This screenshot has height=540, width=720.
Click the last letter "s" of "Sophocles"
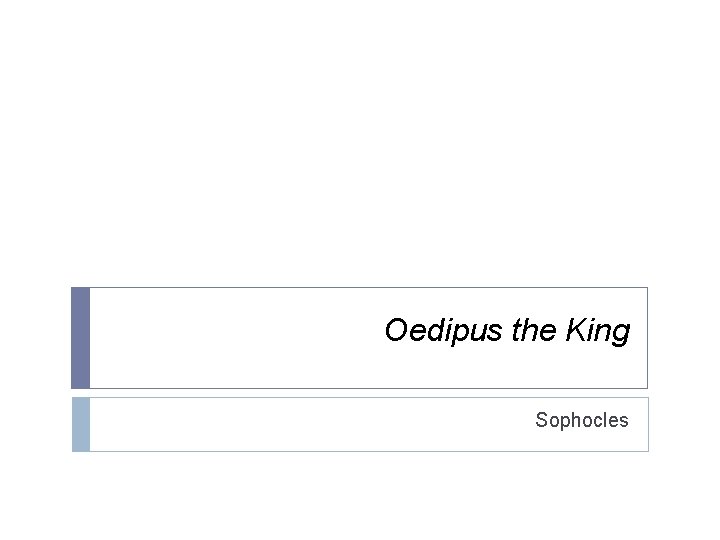pyautogui.click(x=624, y=420)
